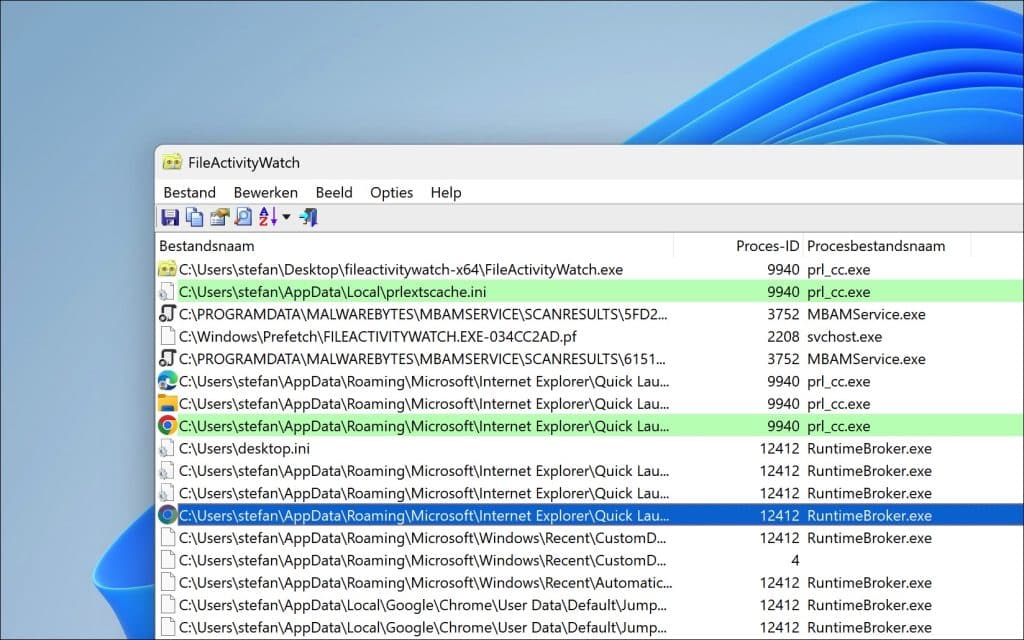
Task: Click the folder icon in the Quick Launch row
Action: [x=167, y=404]
